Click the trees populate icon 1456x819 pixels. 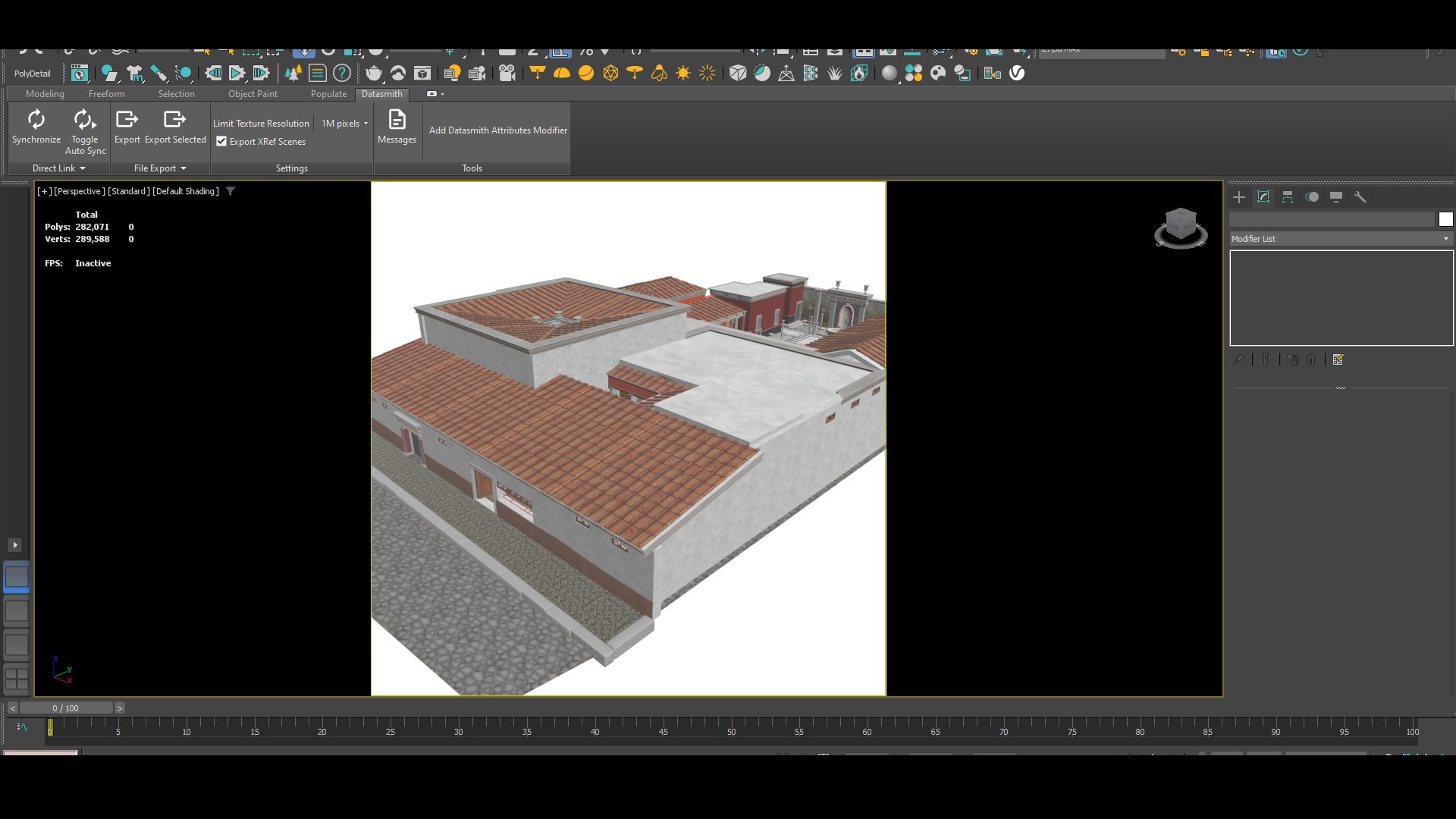tap(293, 73)
